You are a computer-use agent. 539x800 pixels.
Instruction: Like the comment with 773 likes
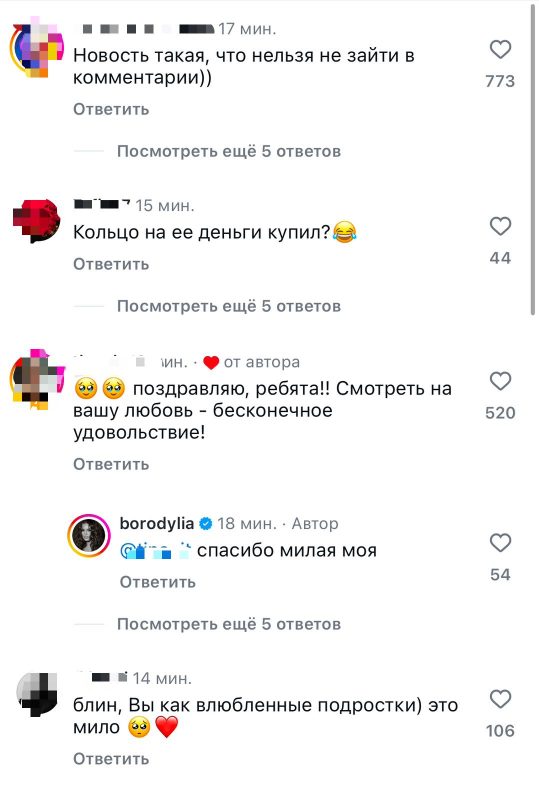500,49
